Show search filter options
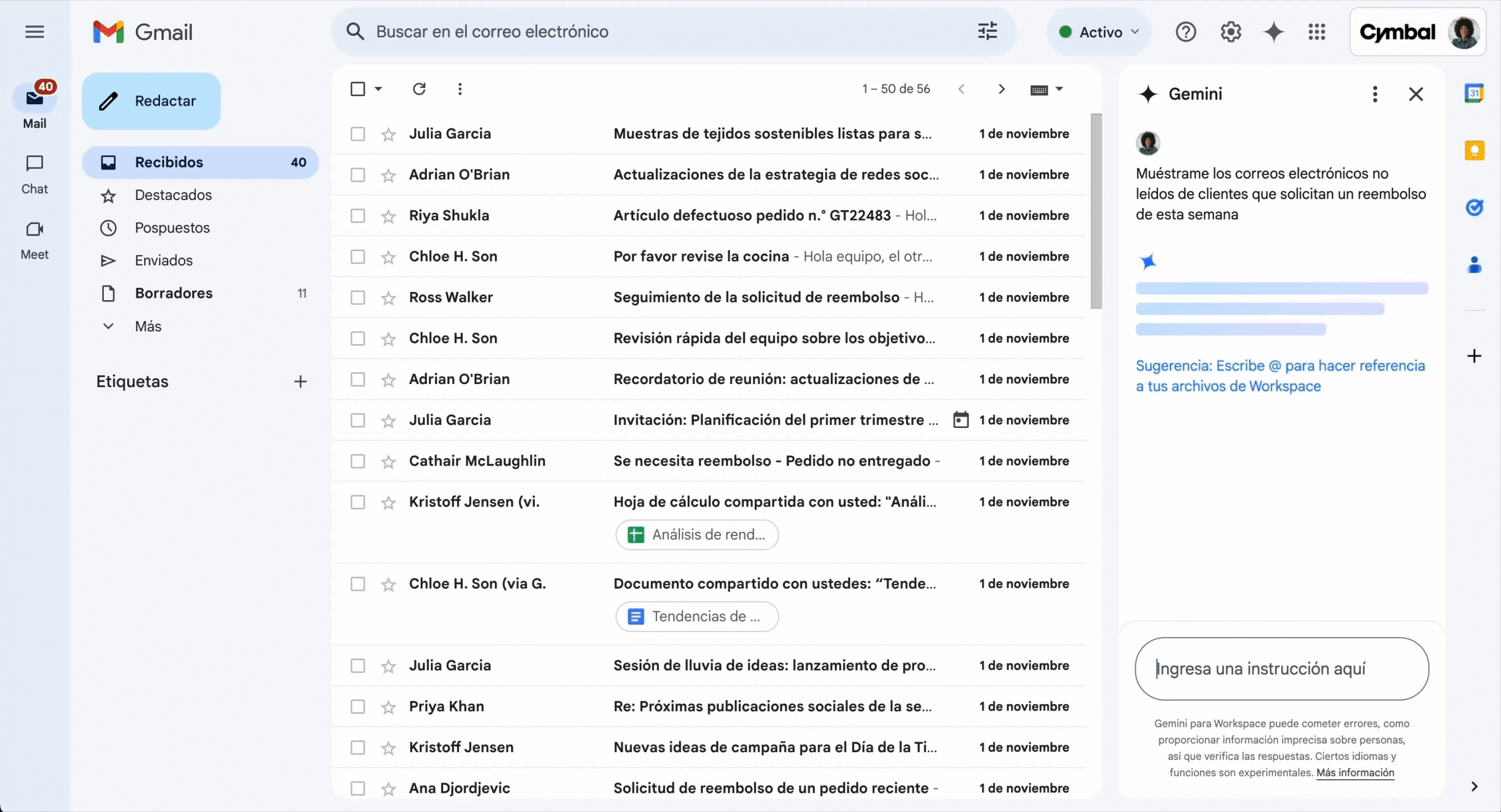The image size is (1501, 812). (x=987, y=31)
